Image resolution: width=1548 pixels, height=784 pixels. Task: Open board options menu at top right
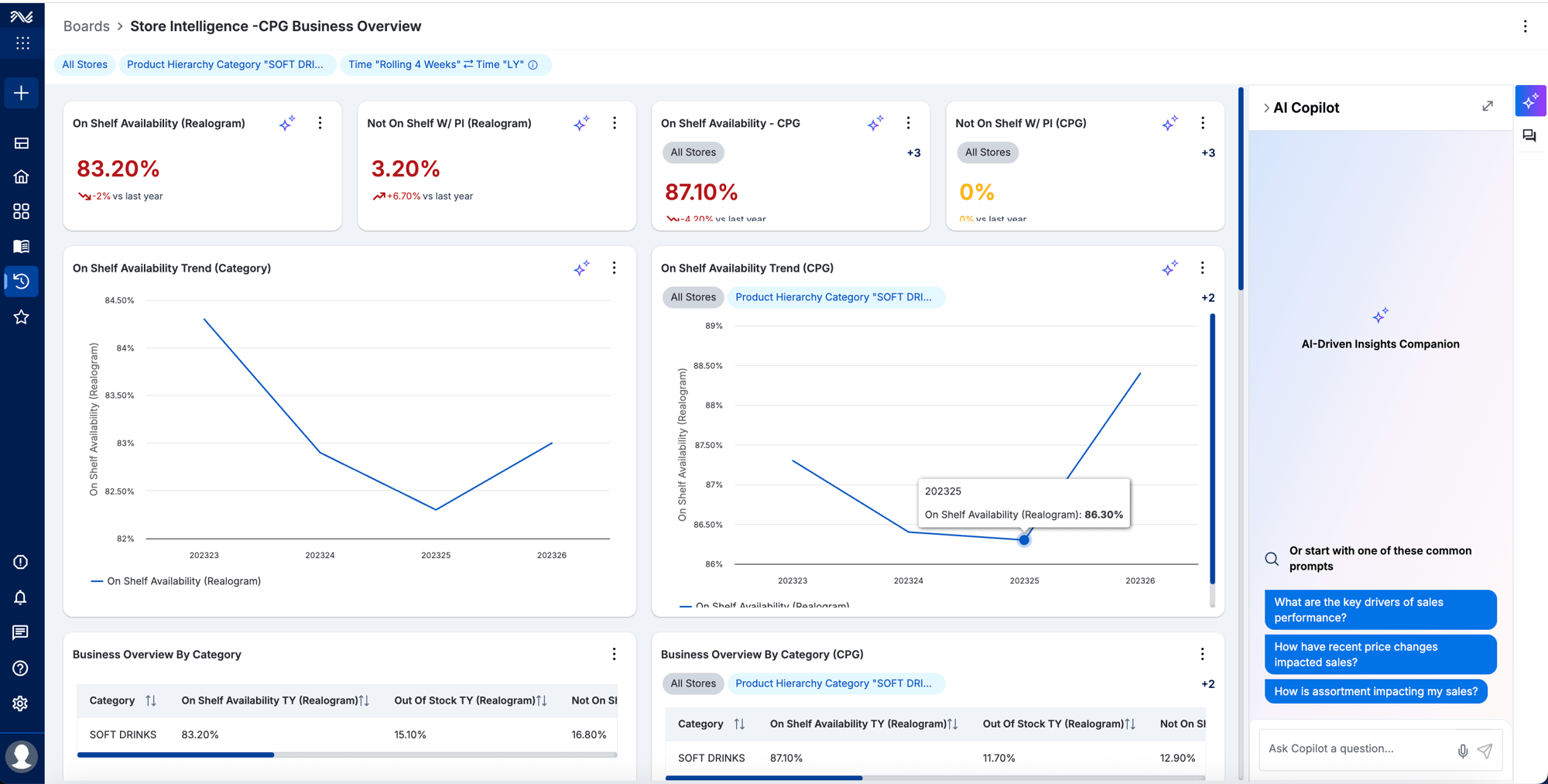[x=1526, y=26]
